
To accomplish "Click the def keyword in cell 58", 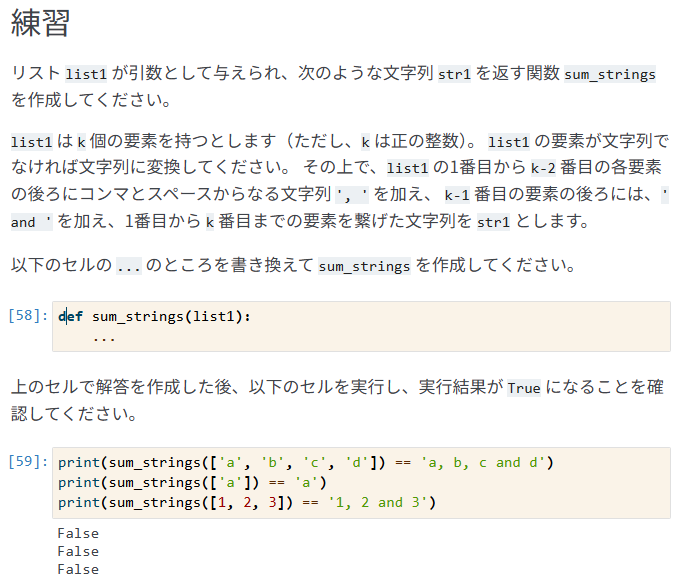I will pyautogui.click(x=71, y=317).
